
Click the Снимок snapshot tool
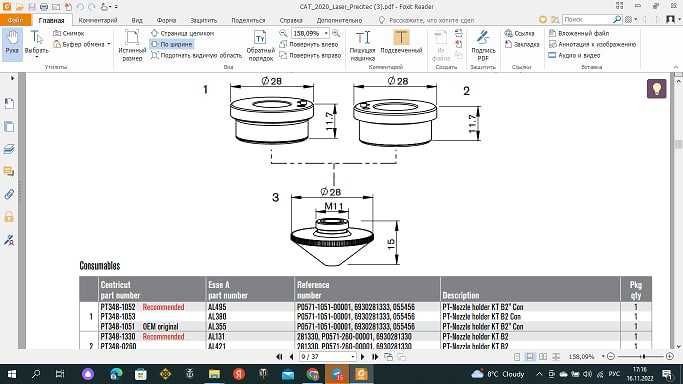coord(69,33)
